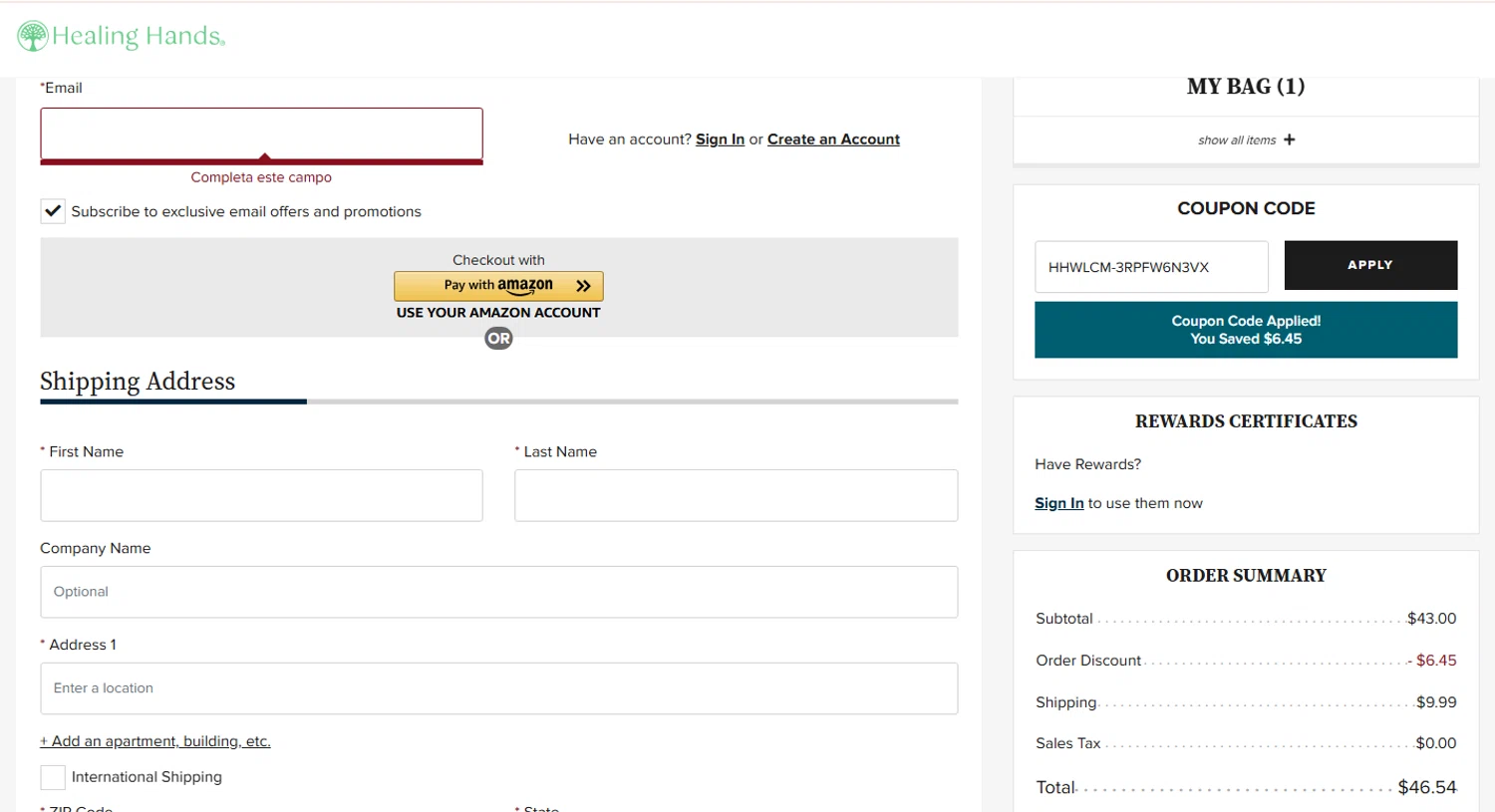Select the Company Name optional field

click(x=498, y=592)
